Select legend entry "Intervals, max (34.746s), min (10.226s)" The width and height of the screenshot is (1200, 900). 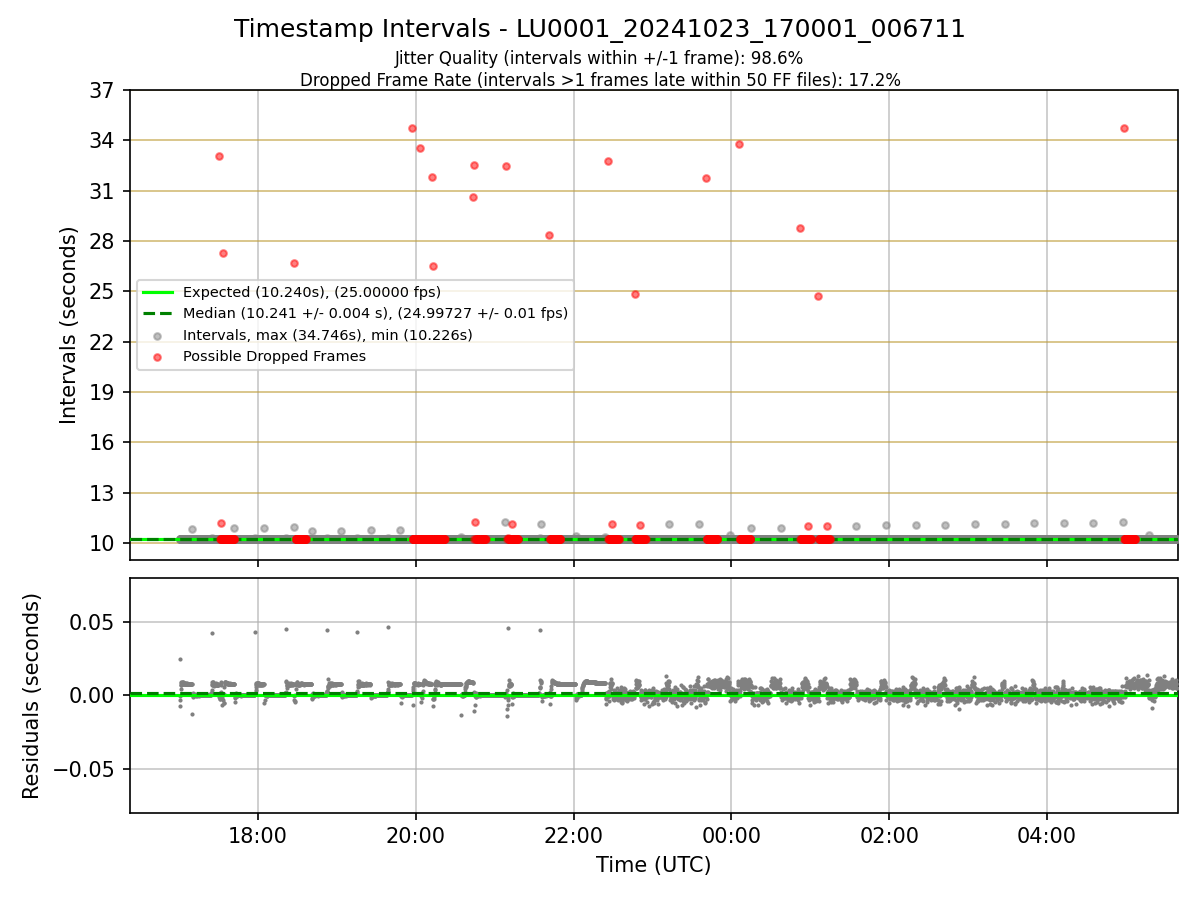click(327, 335)
